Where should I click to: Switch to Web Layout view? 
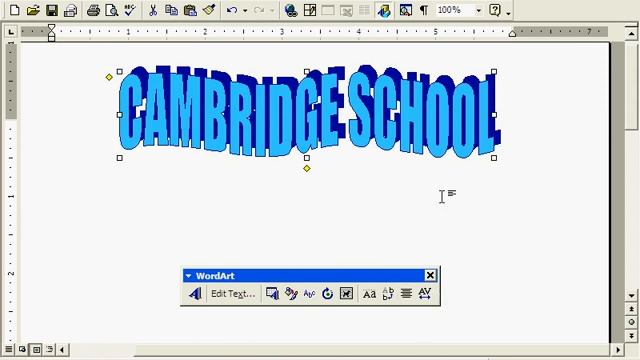22,349
